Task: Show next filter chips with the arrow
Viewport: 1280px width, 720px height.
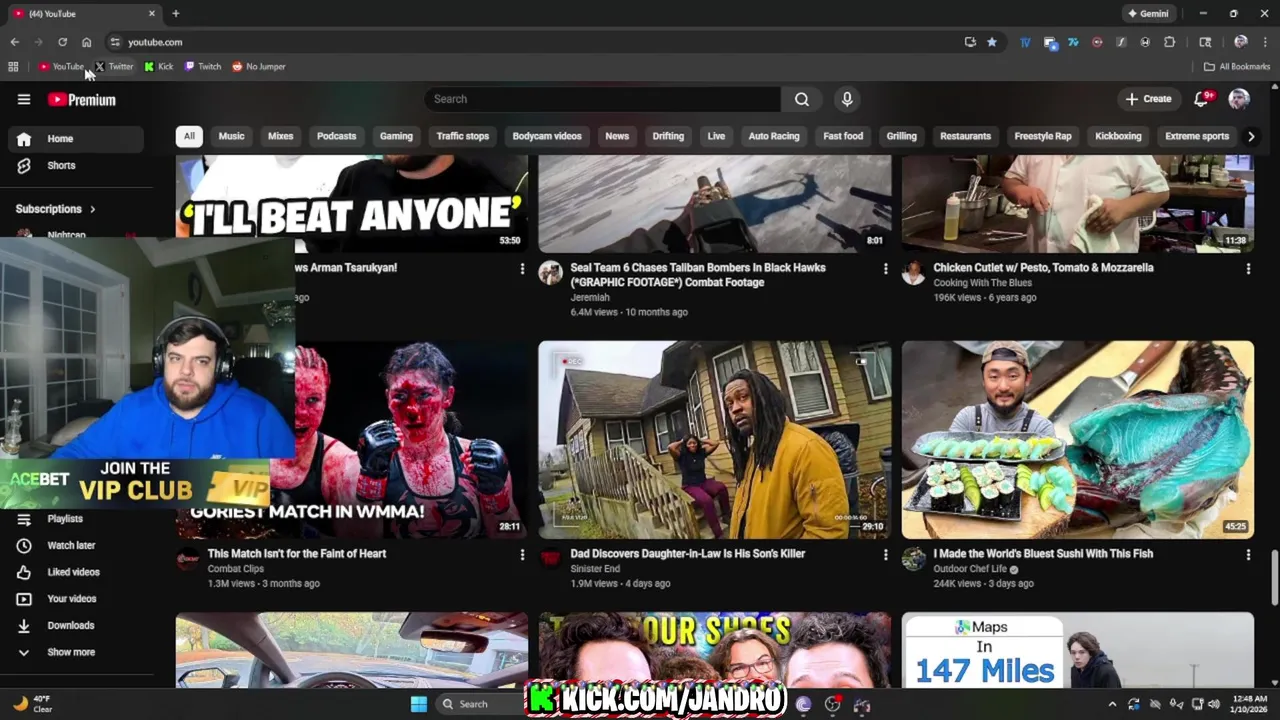Action: tap(1250, 136)
